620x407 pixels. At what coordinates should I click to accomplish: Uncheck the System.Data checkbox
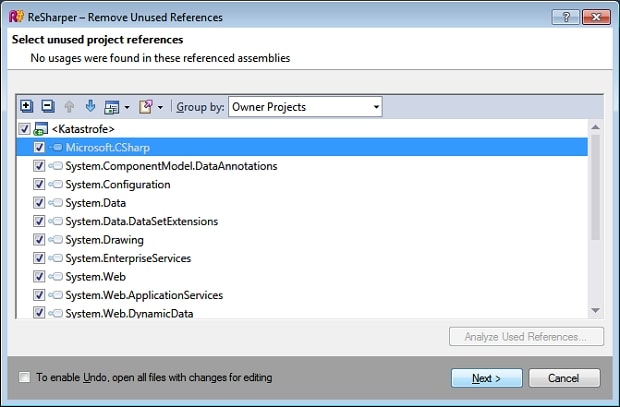[x=39, y=203]
